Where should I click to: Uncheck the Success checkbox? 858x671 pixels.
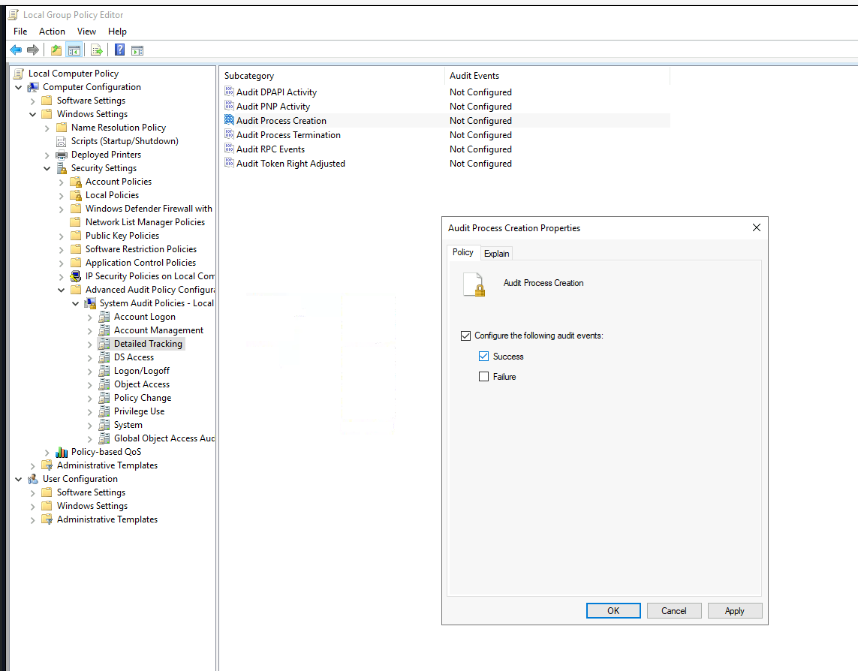484,356
